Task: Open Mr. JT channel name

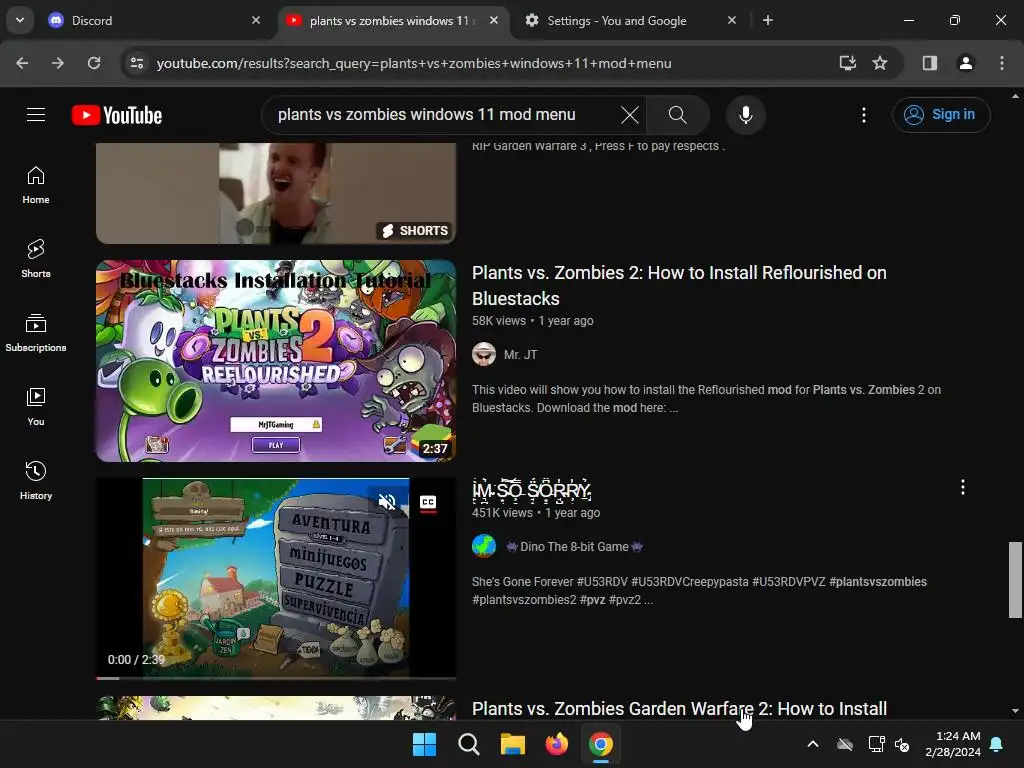Action: (520, 355)
